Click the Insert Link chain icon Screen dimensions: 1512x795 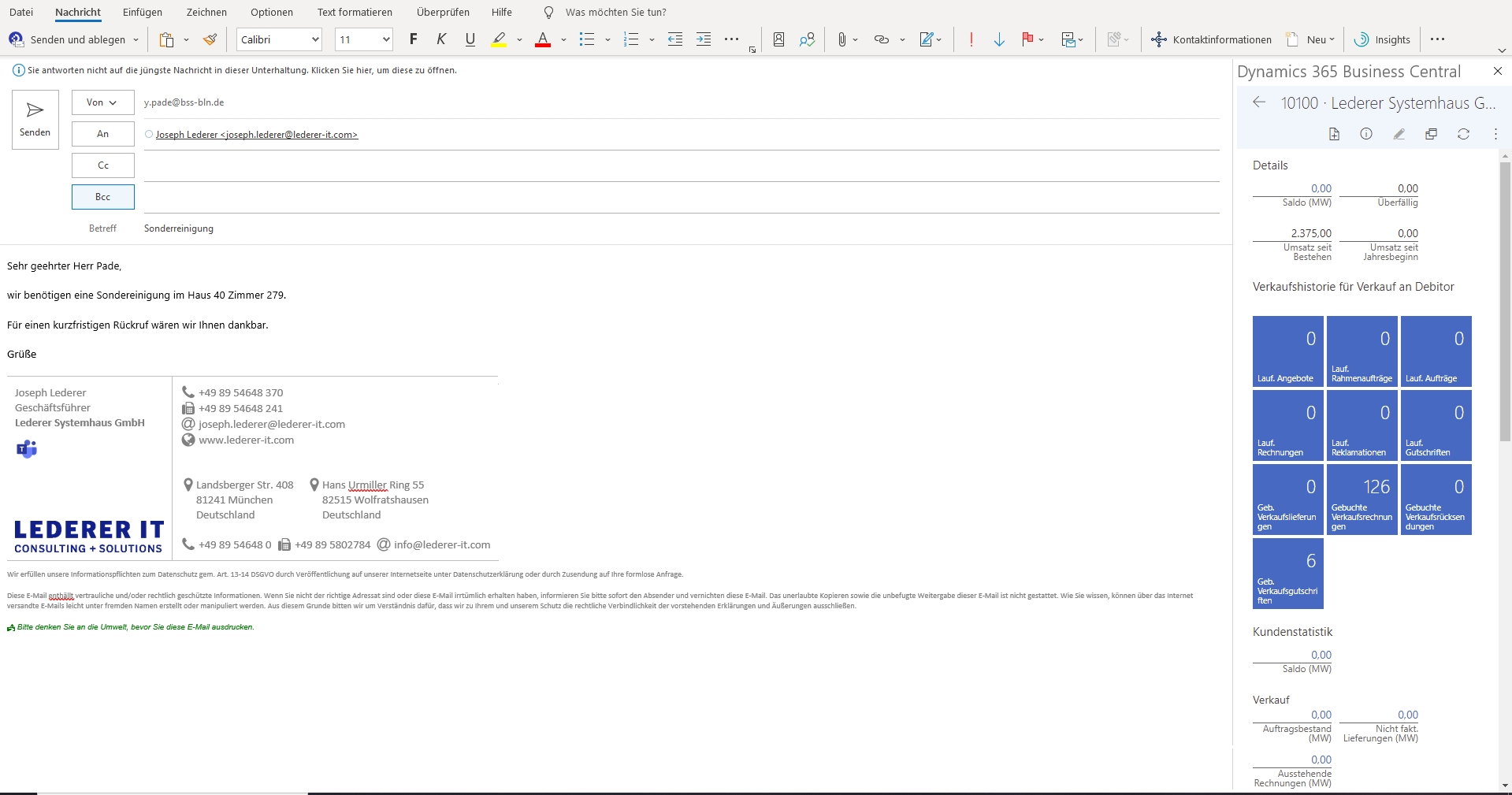pos(882,39)
